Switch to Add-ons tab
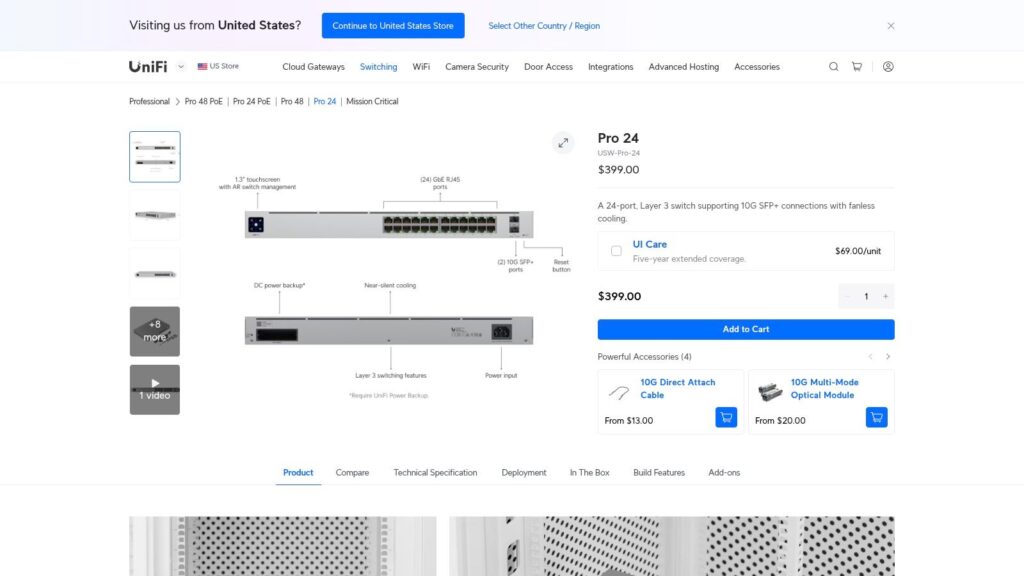 724,472
